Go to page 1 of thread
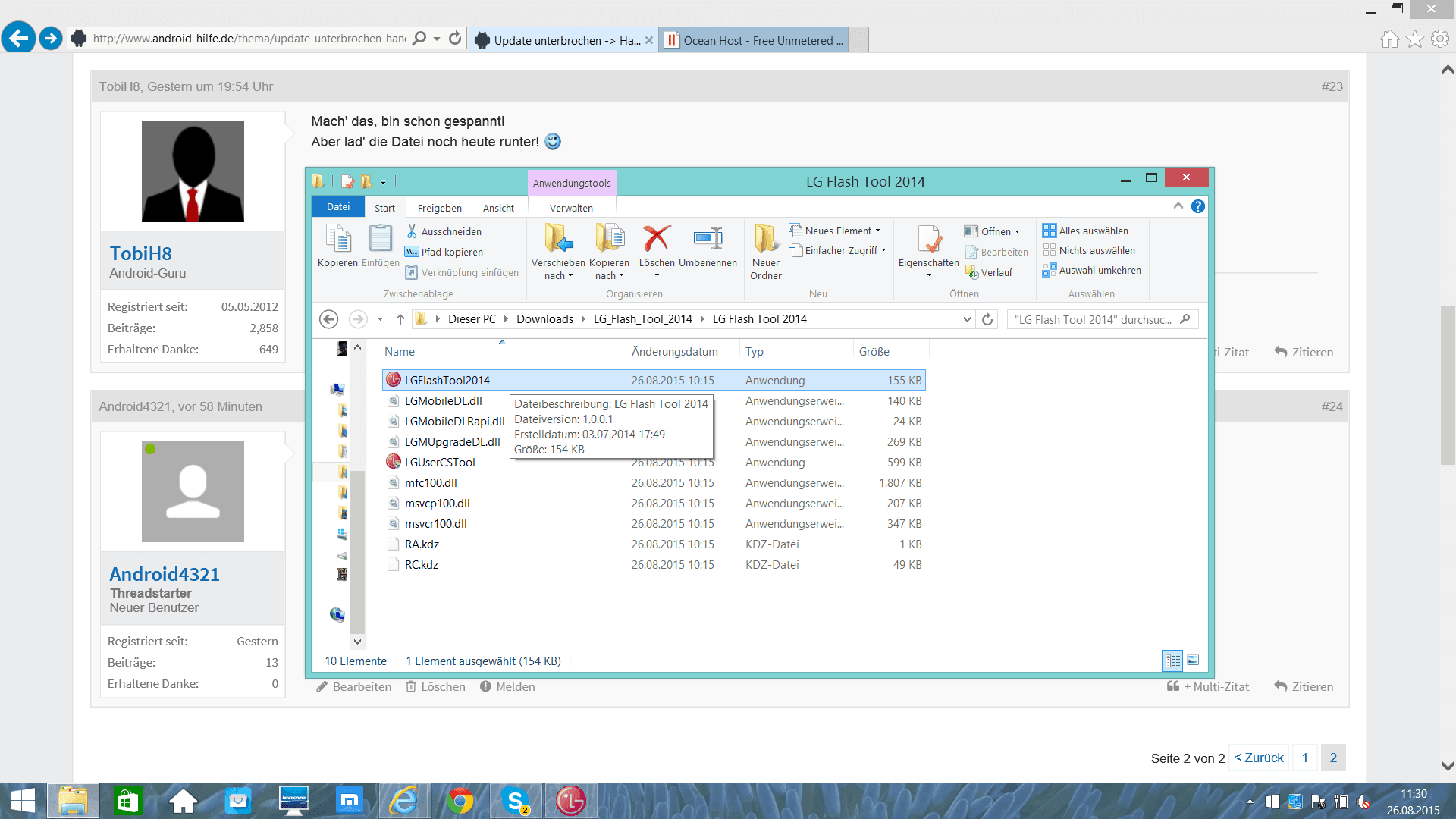The image size is (1456, 819). tap(1305, 758)
